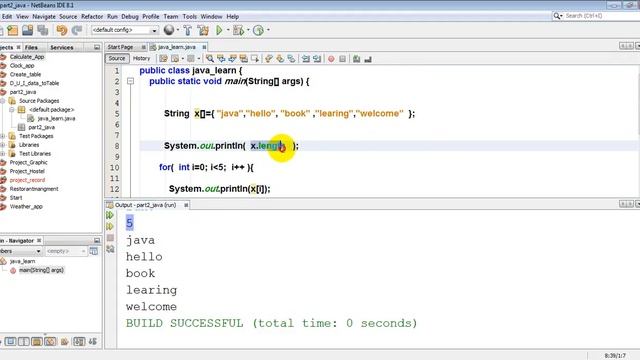Click Find Selection magnifier icon in editor toolbar

210,59
